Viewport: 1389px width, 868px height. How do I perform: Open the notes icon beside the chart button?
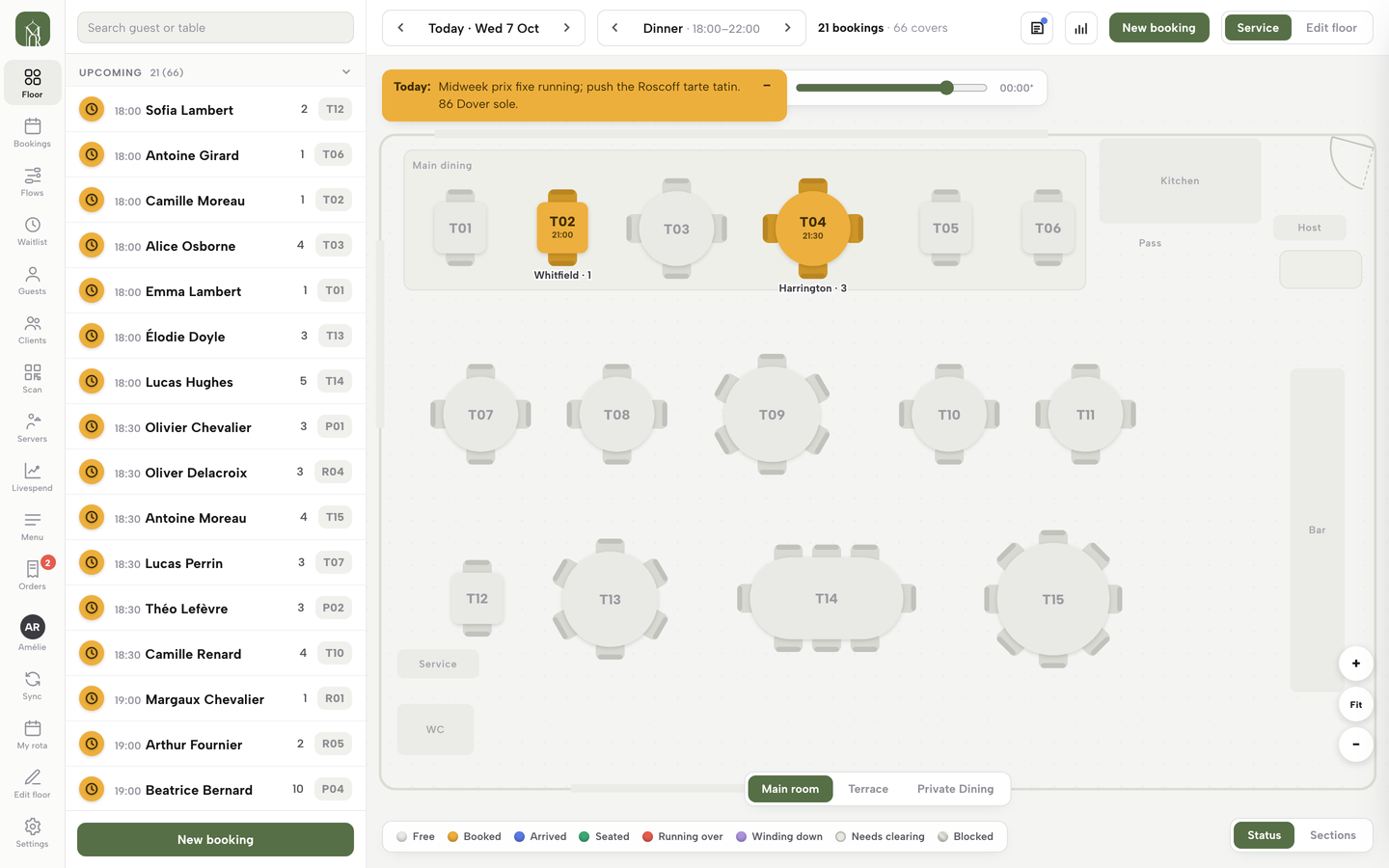(x=1037, y=28)
